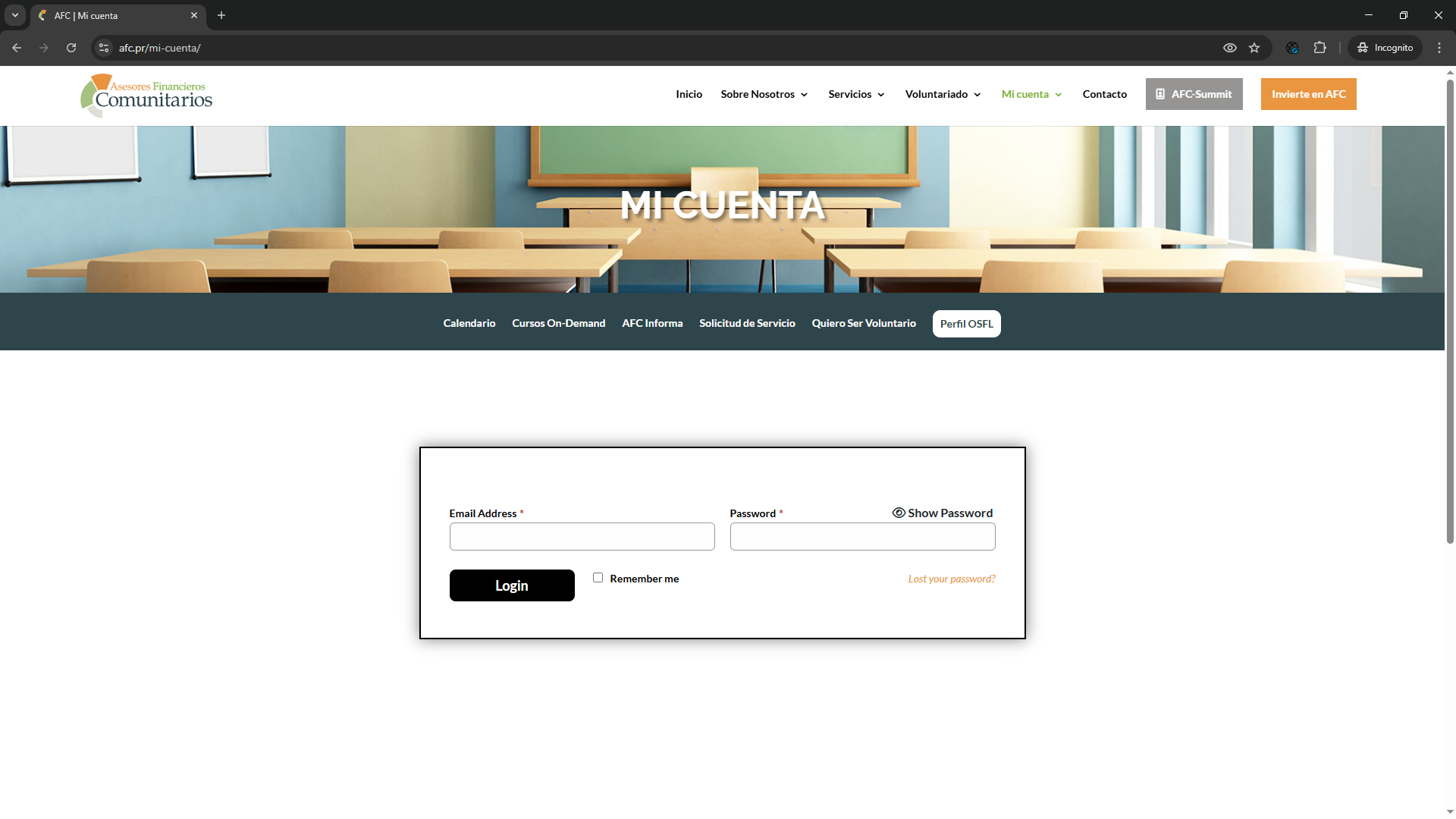Expand the Voluntariado dropdown menu
The width and height of the screenshot is (1456, 819).
(943, 95)
